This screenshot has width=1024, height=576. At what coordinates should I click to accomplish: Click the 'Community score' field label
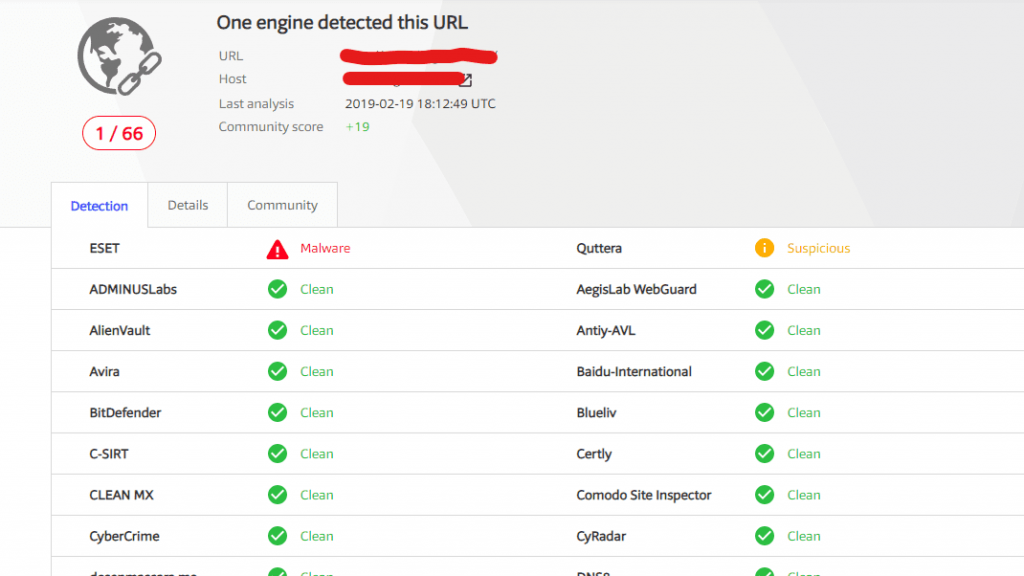(x=270, y=127)
